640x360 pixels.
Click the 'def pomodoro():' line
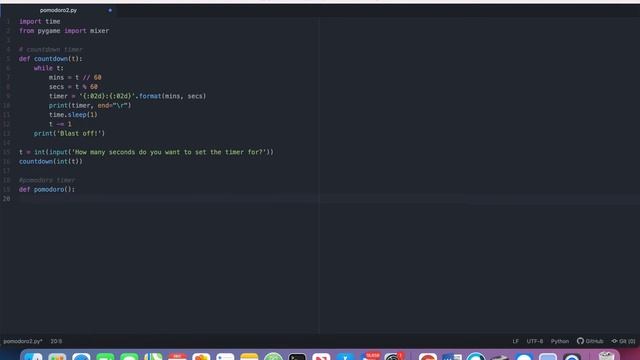point(47,189)
